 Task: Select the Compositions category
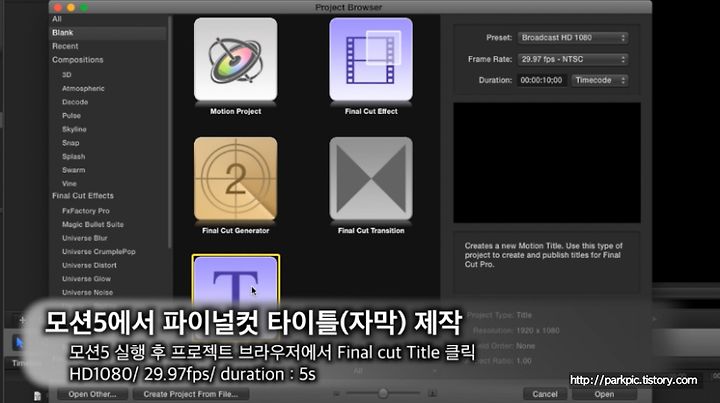[x=78, y=60]
